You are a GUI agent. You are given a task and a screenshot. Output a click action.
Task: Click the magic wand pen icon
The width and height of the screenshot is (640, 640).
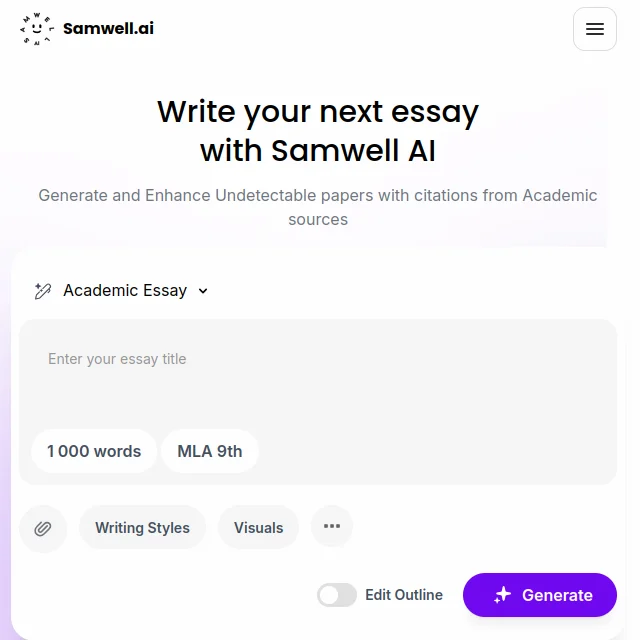(42, 291)
